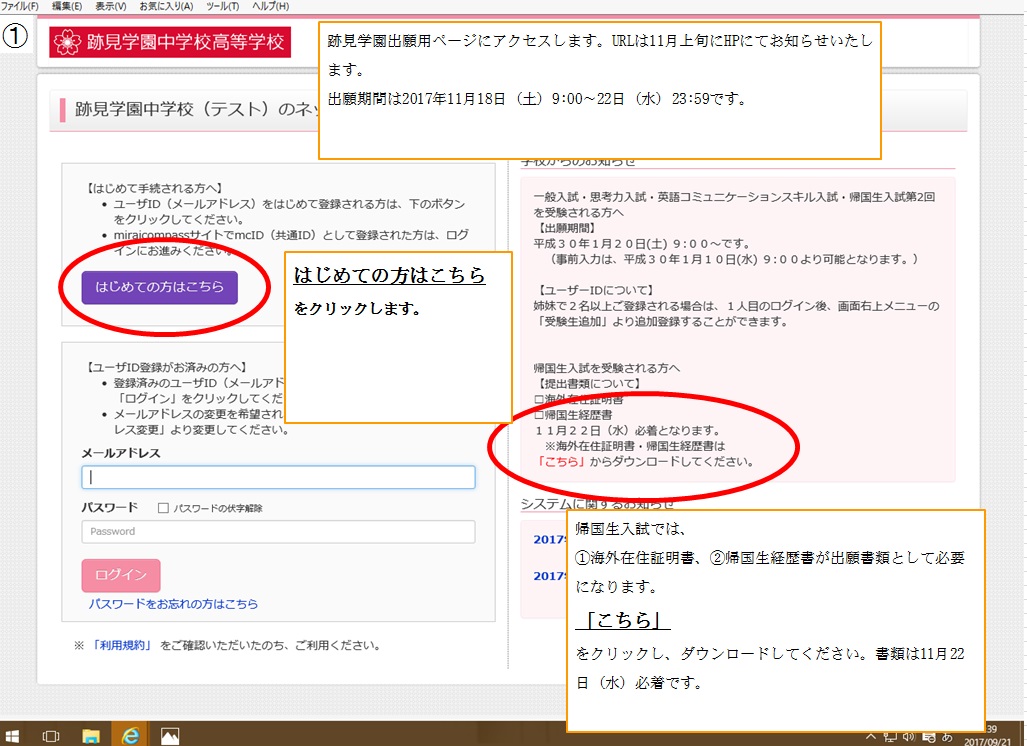
Task: Click the Windows Start button
Action: pos(12,735)
